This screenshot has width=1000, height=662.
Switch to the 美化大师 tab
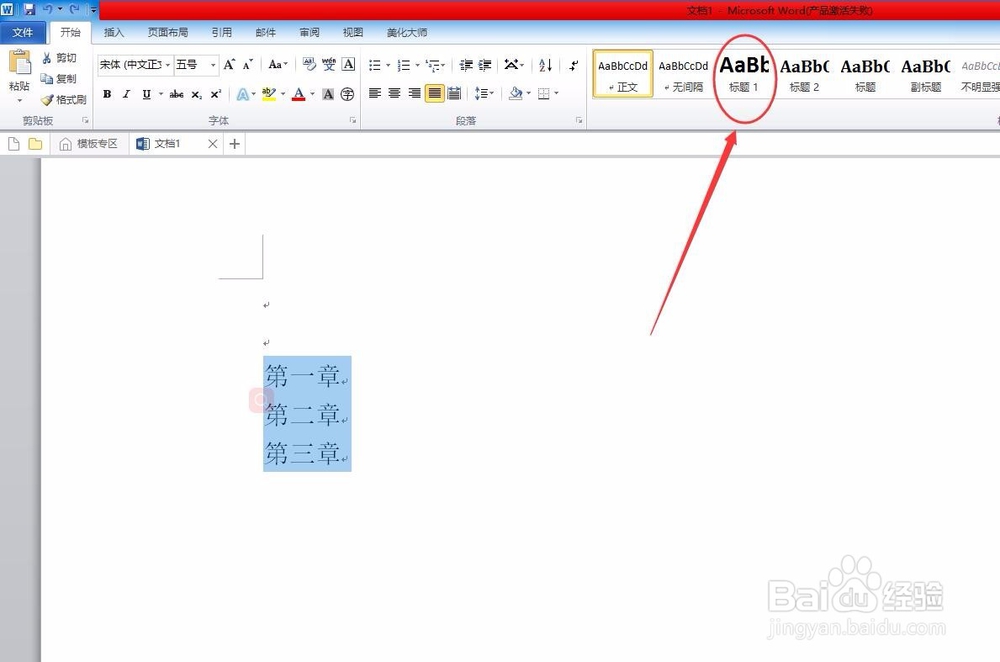tap(407, 33)
